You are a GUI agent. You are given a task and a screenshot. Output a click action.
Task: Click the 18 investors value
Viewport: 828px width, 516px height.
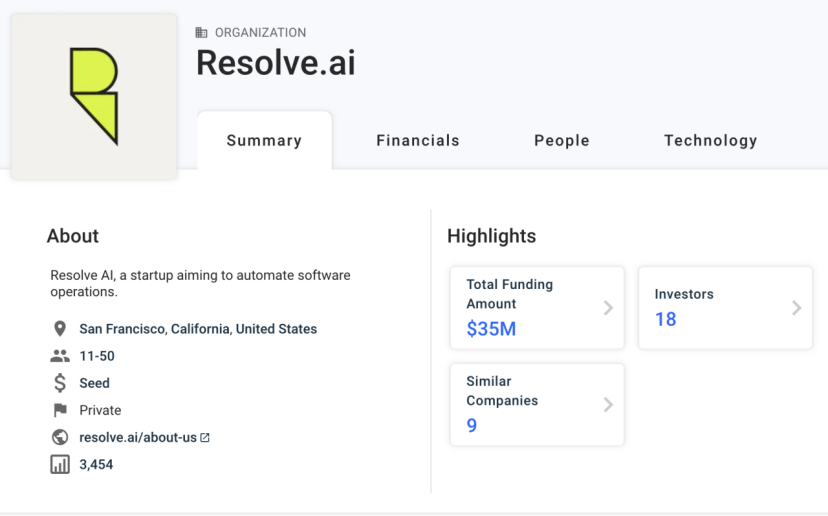pos(665,319)
